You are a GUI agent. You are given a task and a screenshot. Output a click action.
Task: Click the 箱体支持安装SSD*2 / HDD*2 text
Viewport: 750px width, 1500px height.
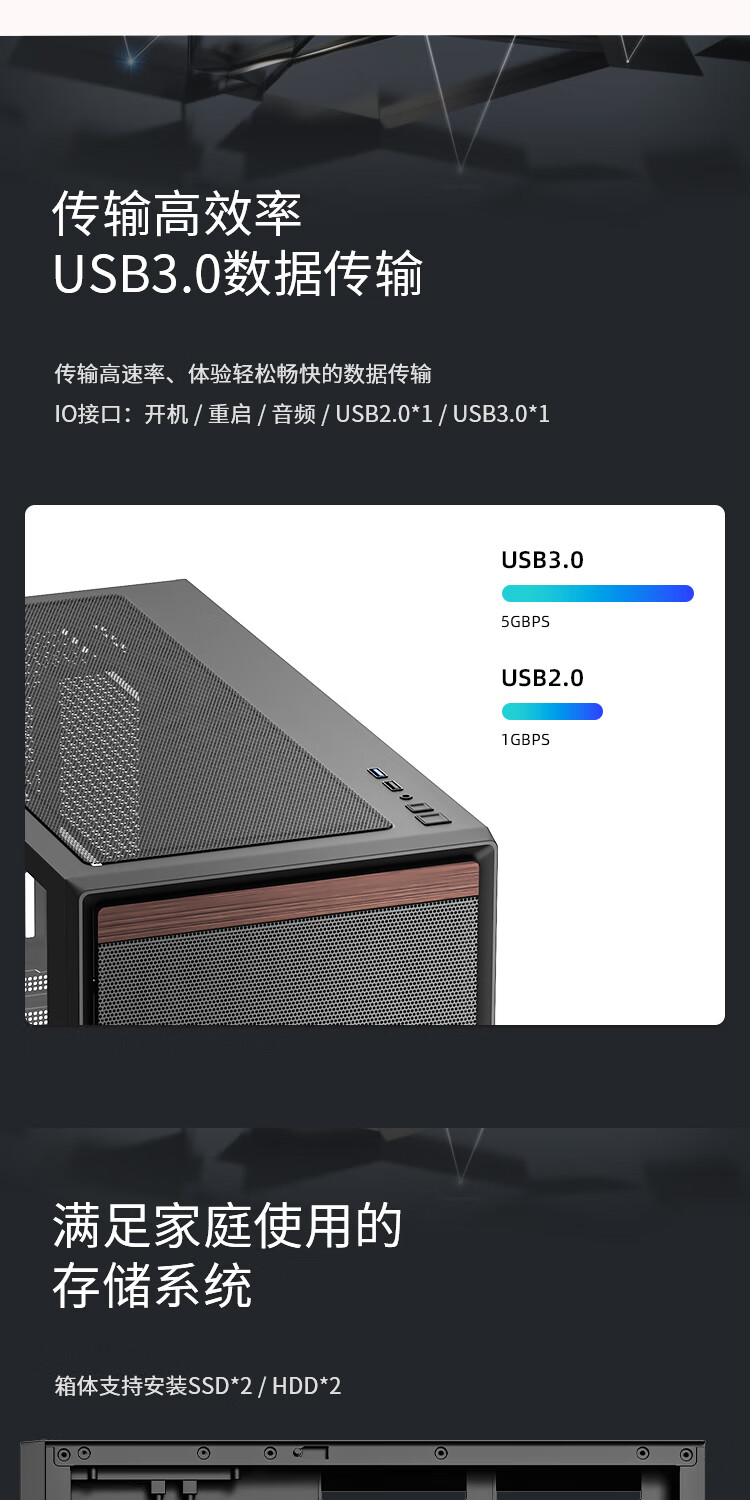tap(198, 1386)
